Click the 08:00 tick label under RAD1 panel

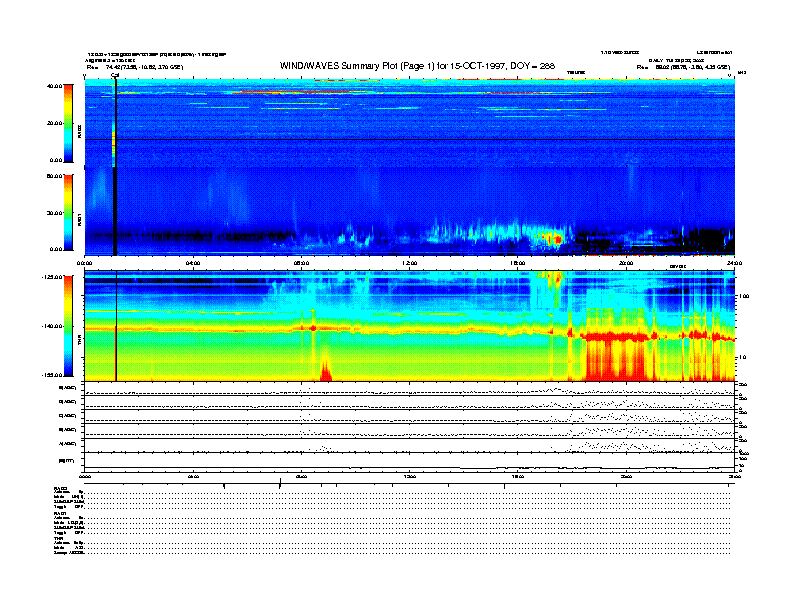click(301, 263)
